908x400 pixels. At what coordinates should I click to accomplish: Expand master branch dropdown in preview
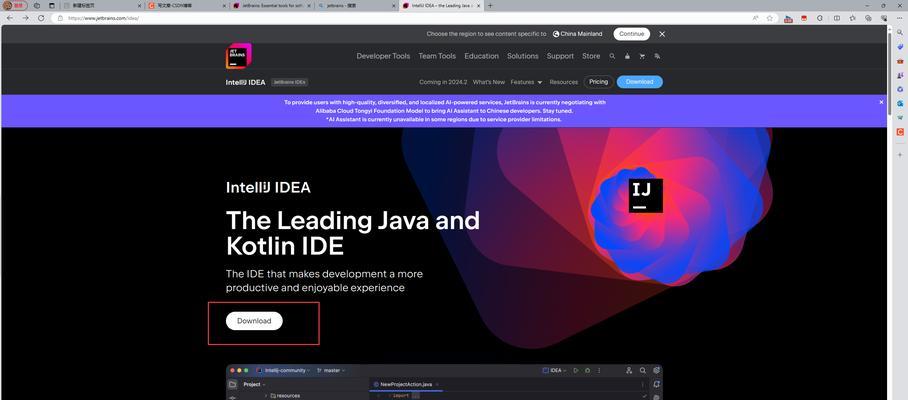click(x=331, y=370)
